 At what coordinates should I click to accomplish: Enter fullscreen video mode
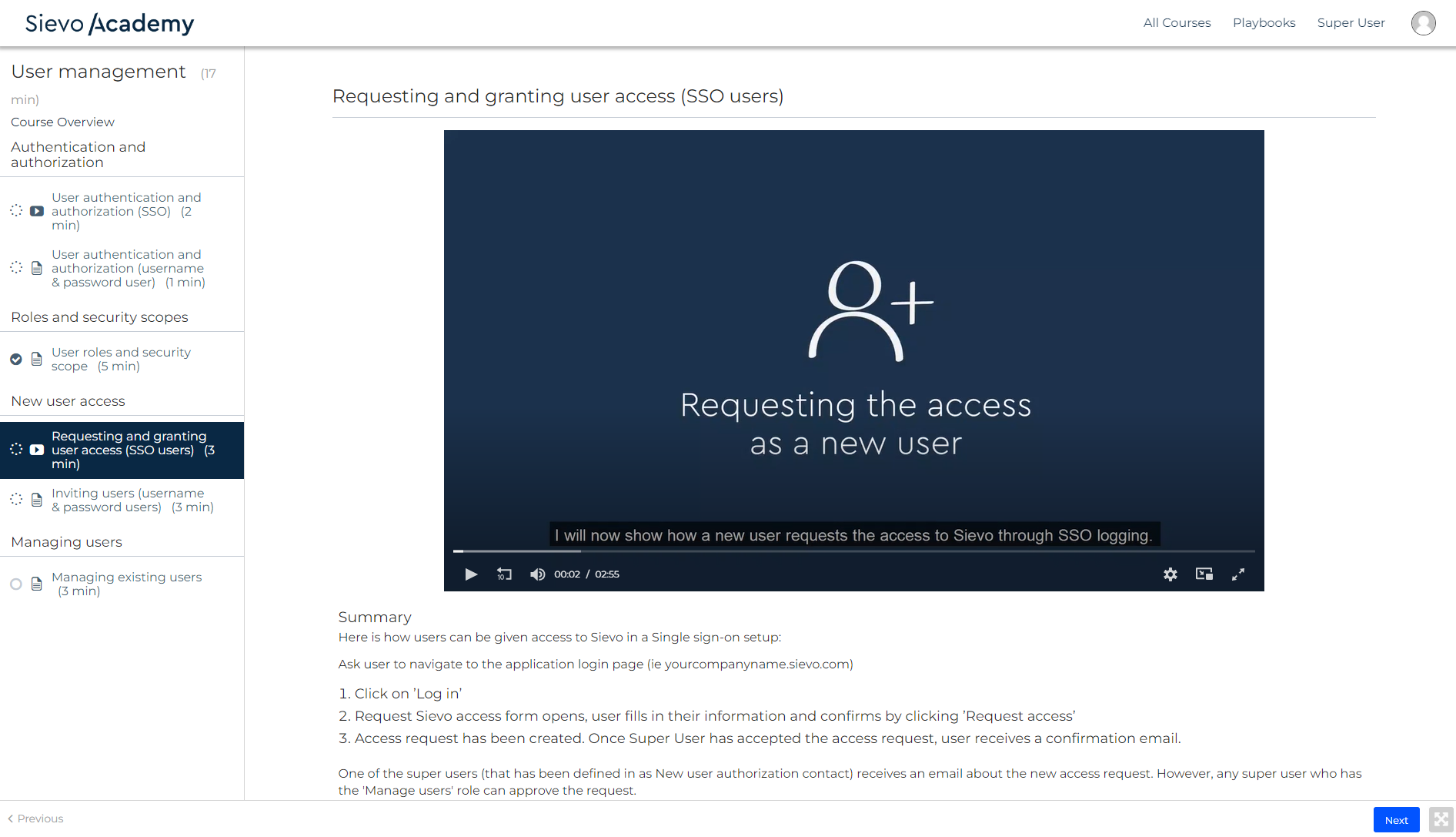pos(1237,574)
